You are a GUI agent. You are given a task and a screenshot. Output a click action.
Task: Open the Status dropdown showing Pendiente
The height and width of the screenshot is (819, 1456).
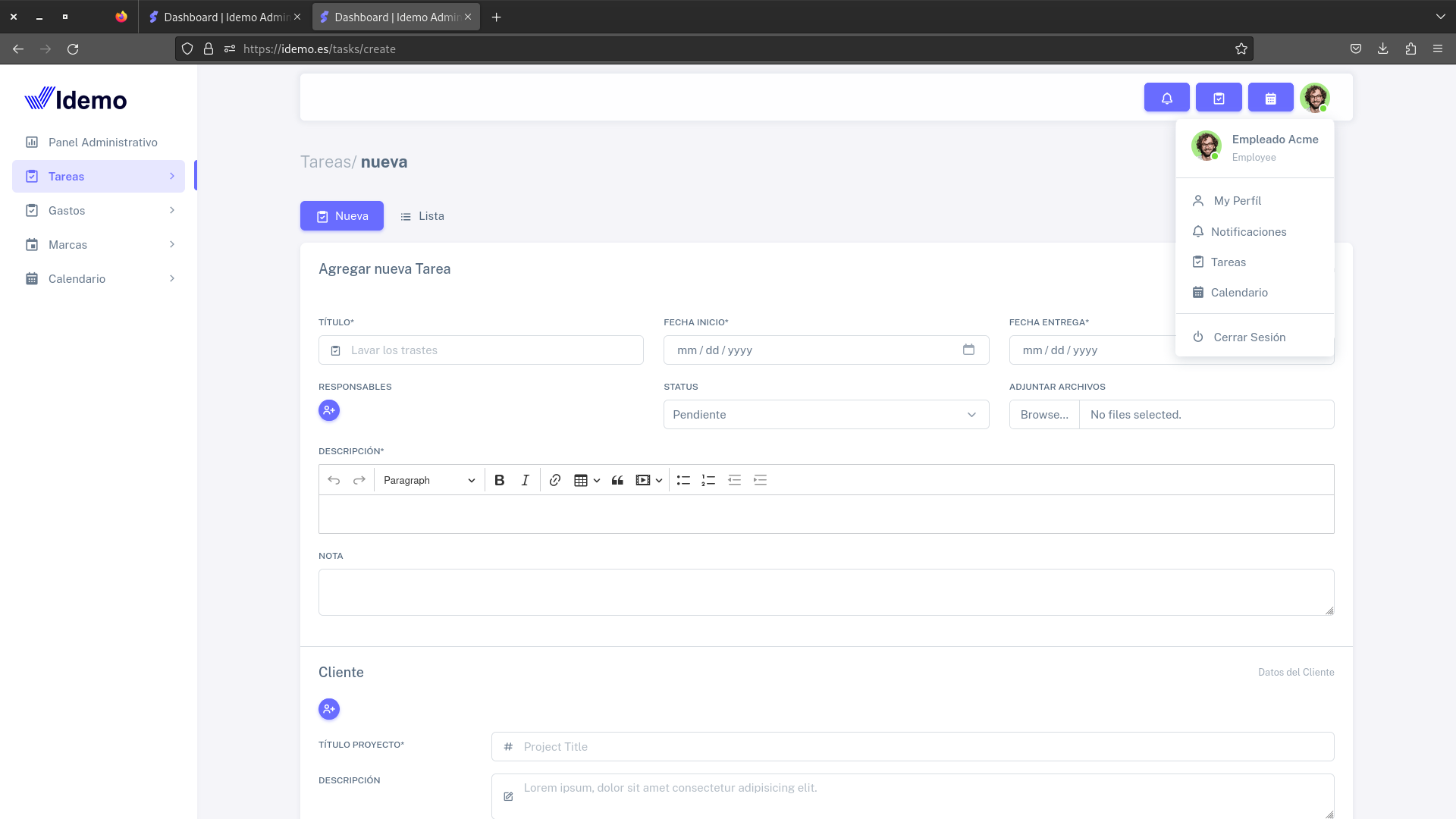(825, 415)
